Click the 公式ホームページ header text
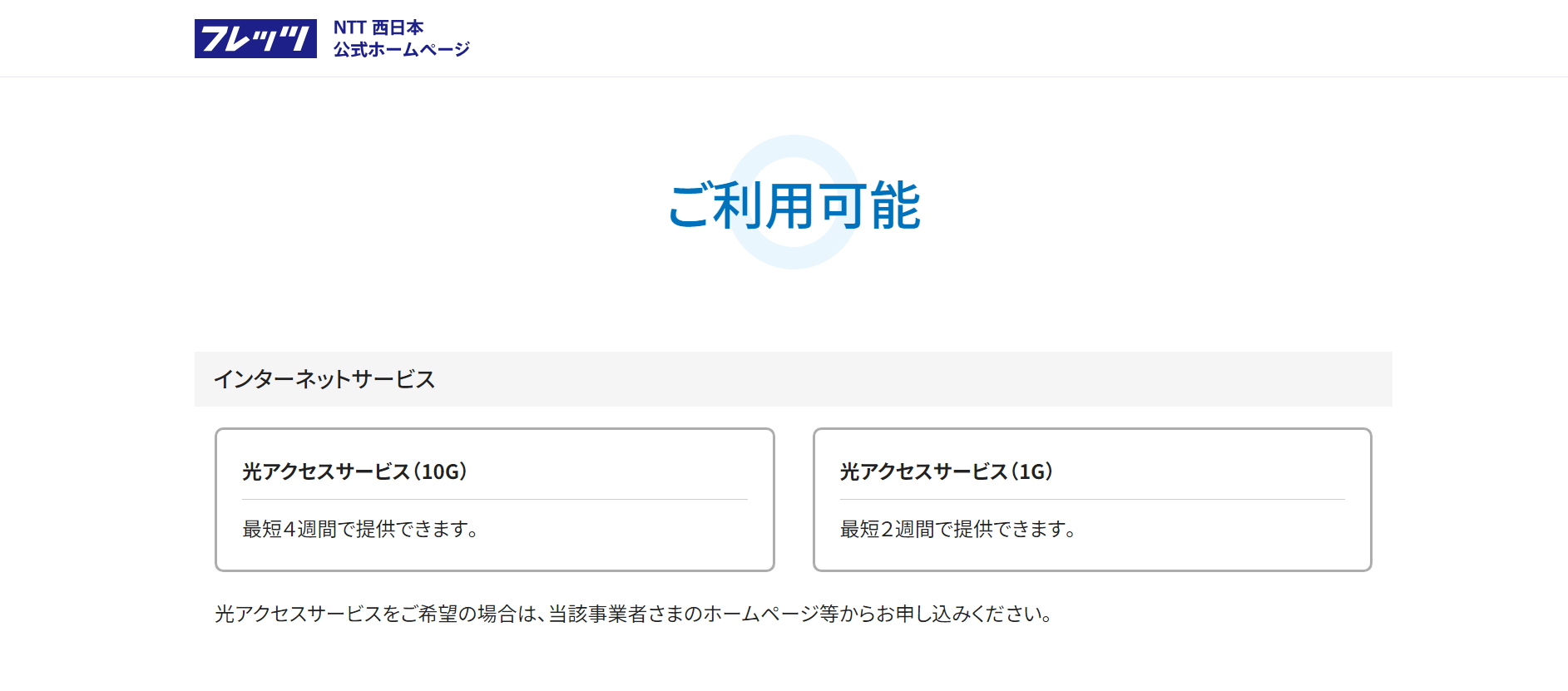Viewport: 1568px width, 691px height. 402,50
